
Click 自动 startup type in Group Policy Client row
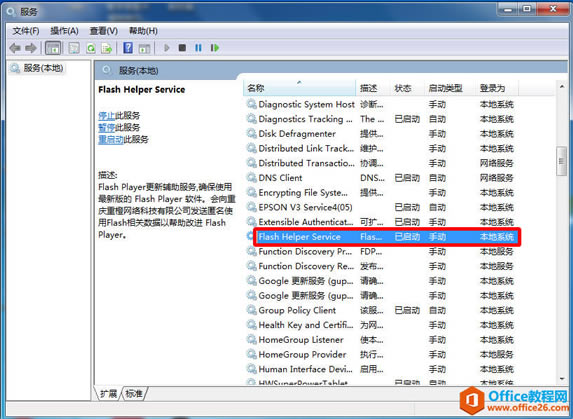pyautogui.click(x=437, y=310)
